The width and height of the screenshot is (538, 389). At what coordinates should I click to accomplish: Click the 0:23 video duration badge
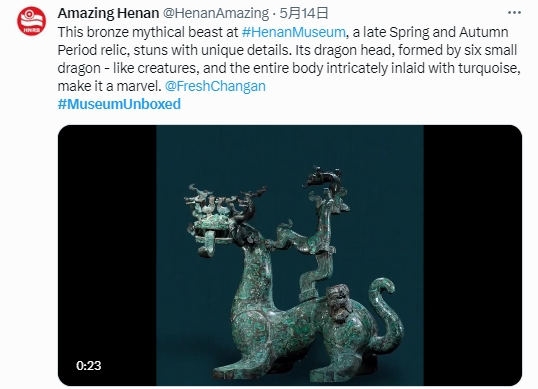point(89,366)
